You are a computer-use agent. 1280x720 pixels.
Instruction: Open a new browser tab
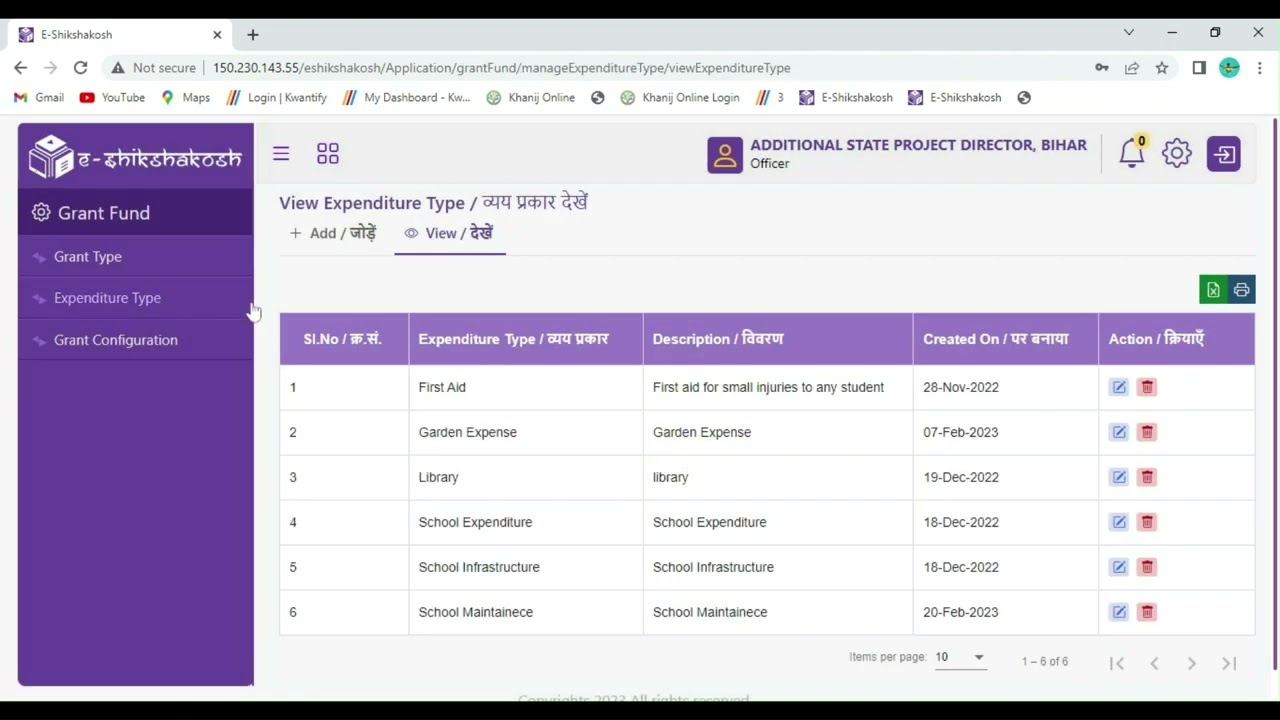[253, 34]
